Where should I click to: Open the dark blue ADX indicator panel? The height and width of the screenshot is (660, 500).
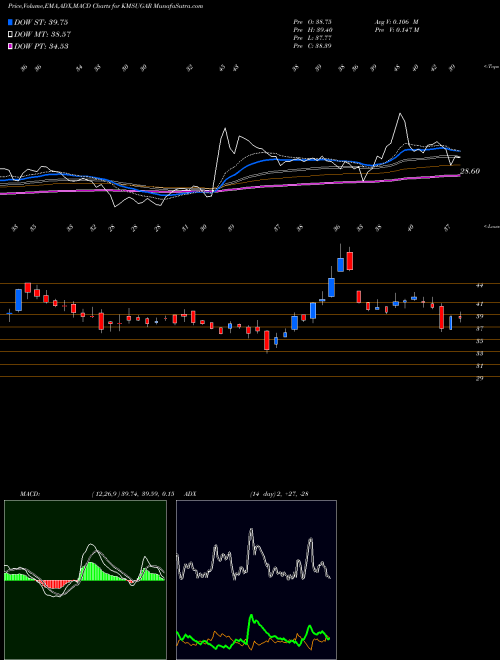click(x=256, y=580)
